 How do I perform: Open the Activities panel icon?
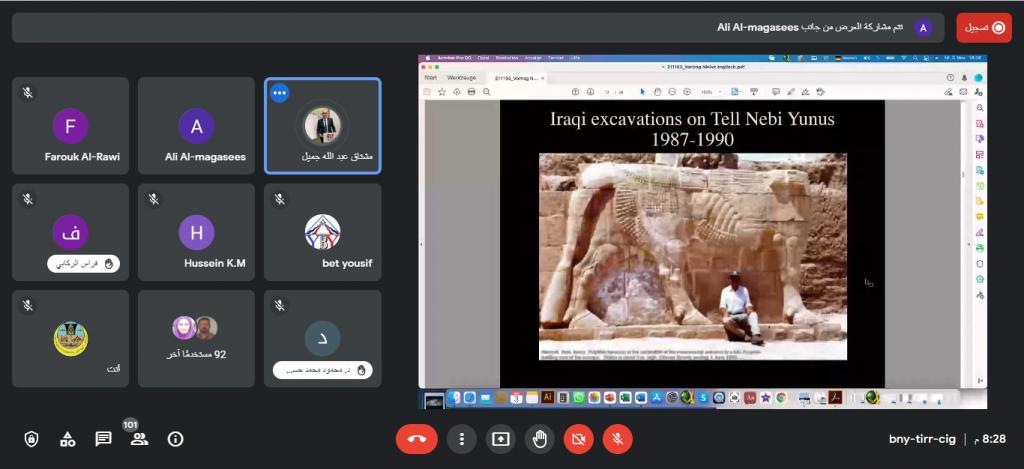67,439
